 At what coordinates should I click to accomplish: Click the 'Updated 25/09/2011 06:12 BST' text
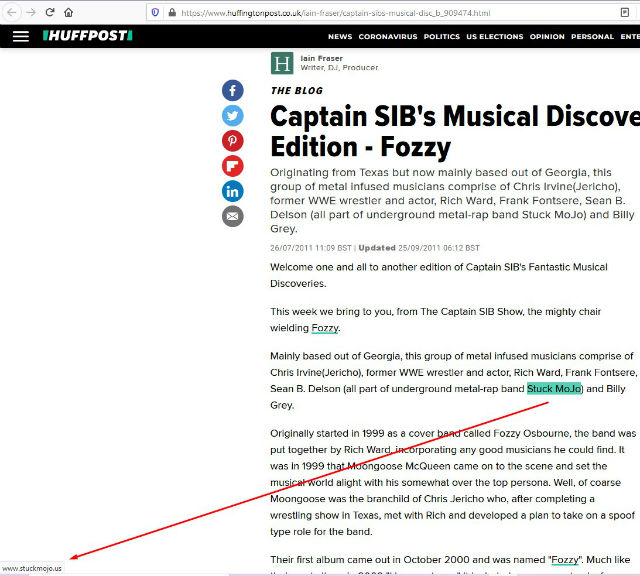419,248
